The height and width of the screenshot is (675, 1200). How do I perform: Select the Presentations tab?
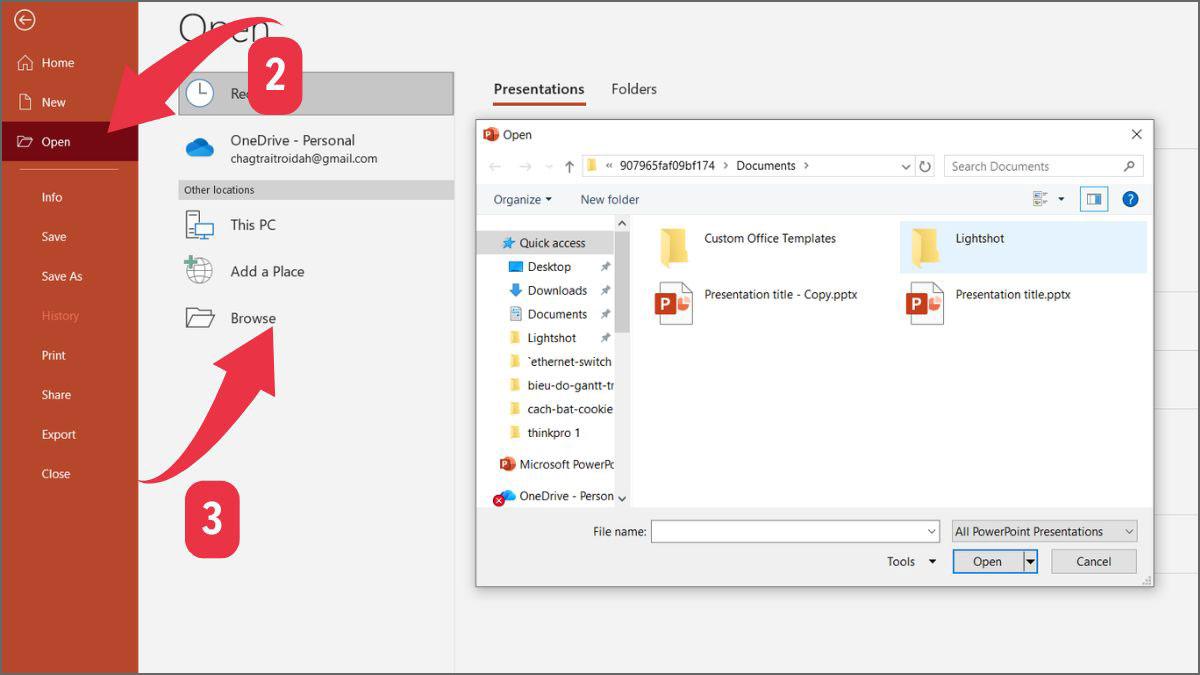(x=538, y=89)
